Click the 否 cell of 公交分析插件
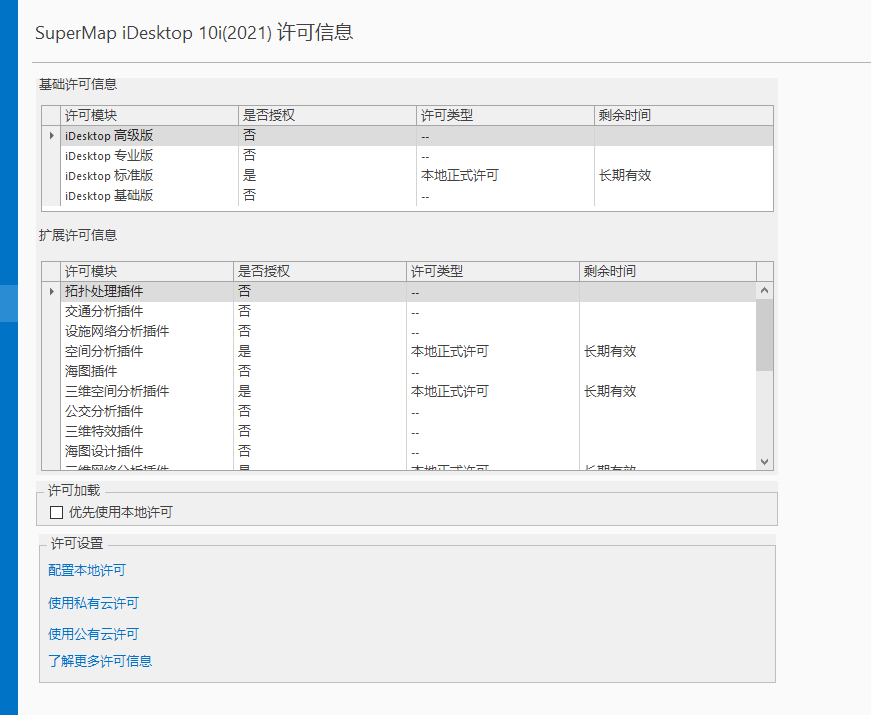871x715 pixels. click(x=320, y=412)
